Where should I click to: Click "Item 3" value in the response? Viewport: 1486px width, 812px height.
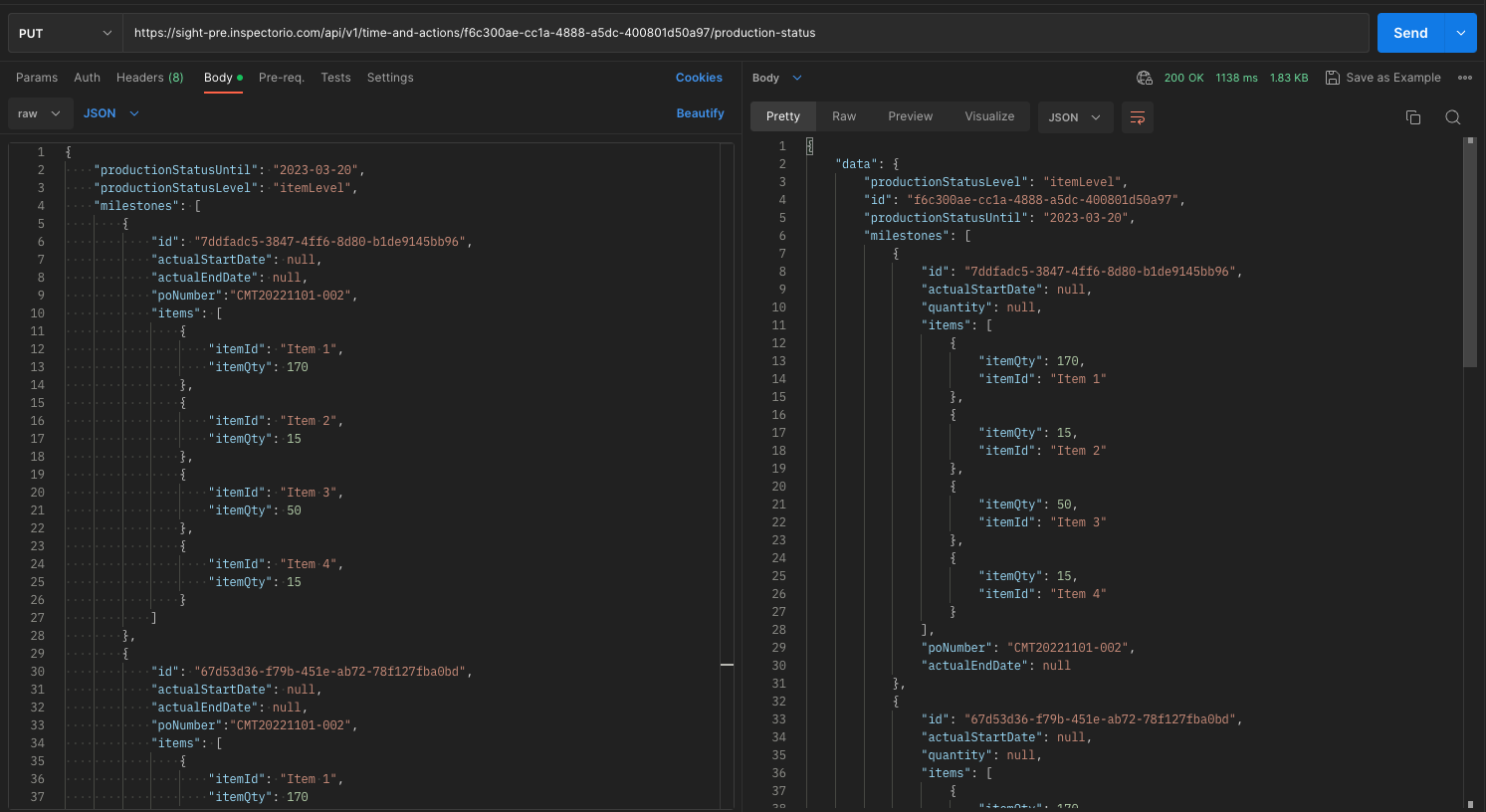(x=1078, y=522)
